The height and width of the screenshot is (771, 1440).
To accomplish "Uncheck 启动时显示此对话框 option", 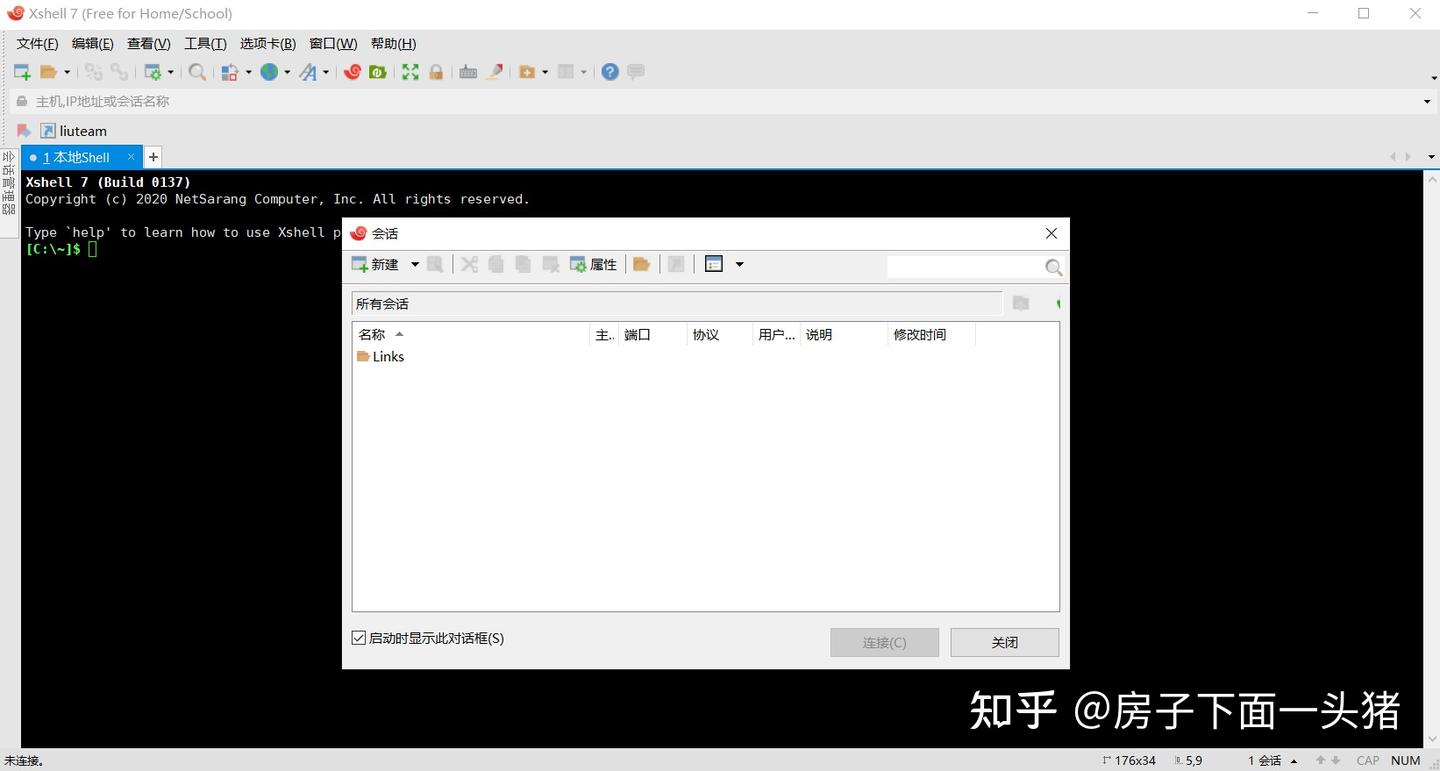I will 358,638.
